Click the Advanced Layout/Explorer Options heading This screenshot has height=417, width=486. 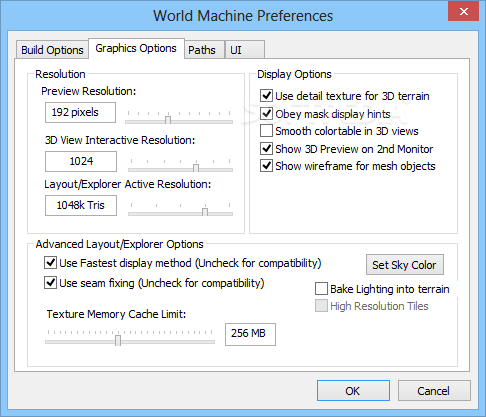click(119, 244)
